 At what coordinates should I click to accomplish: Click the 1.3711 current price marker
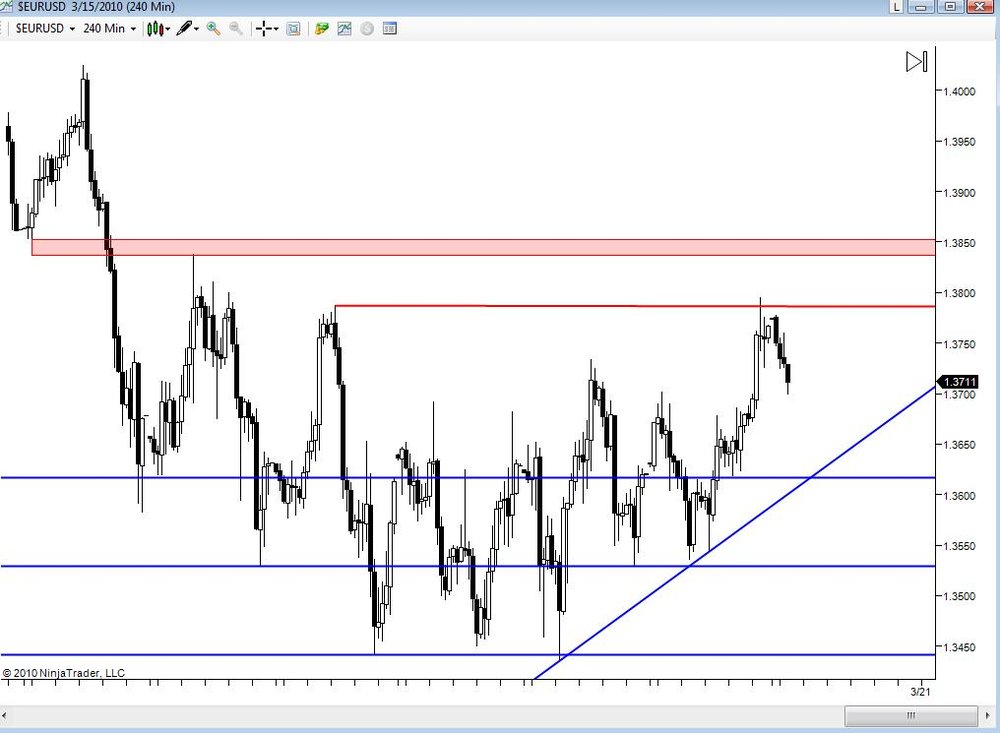coord(959,381)
